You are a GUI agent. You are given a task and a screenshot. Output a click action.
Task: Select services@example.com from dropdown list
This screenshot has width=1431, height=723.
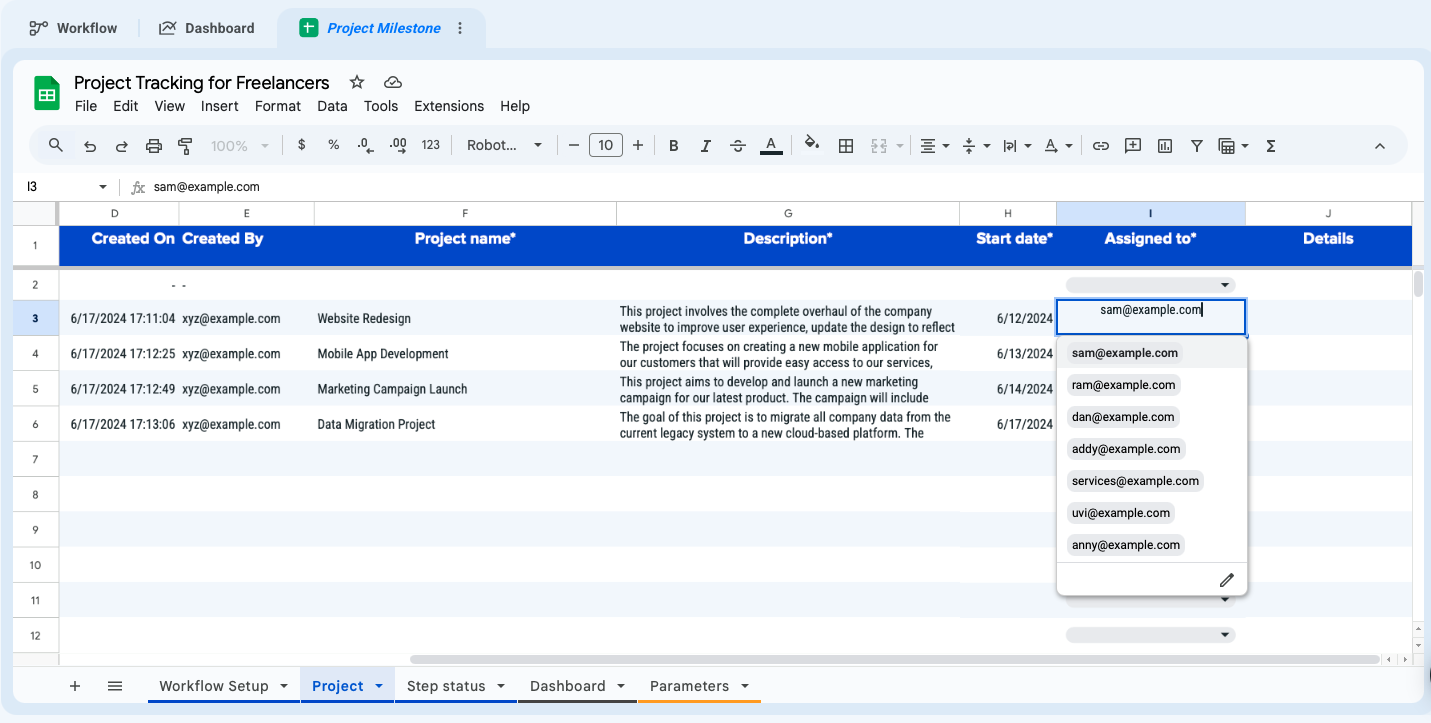pos(1135,481)
